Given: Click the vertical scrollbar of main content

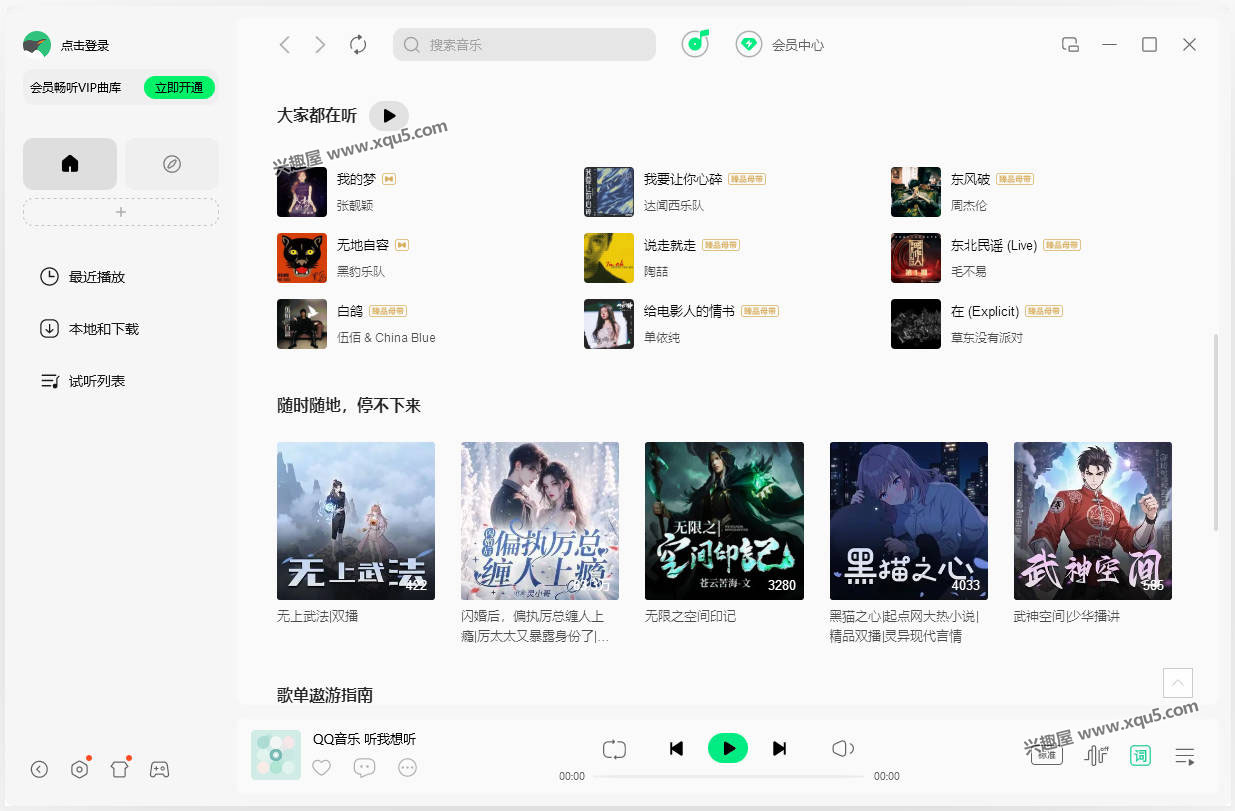Looking at the screenshot, I should coord(1216,432).
